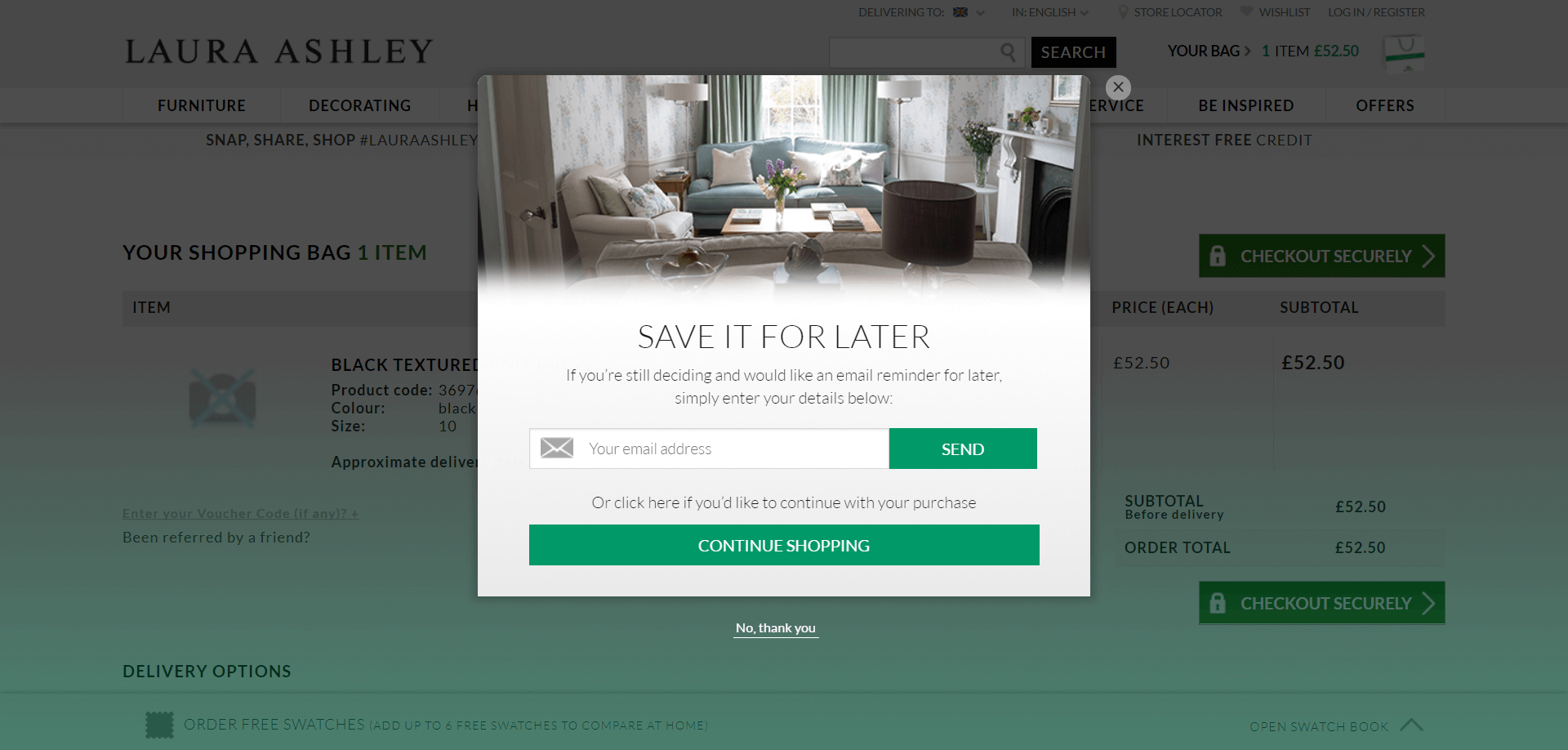This screenshot has height=750, width=1568.
Task: Click the search magnifier icon
Action: point(1009,52)
